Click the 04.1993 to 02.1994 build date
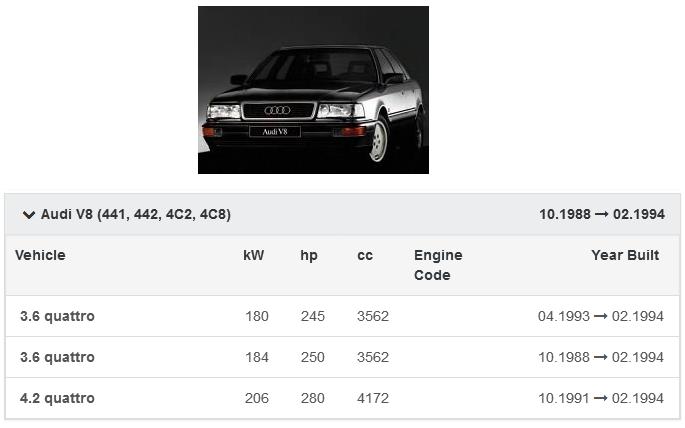Screen dimensions: 685x428 click(x=600, y=317)
